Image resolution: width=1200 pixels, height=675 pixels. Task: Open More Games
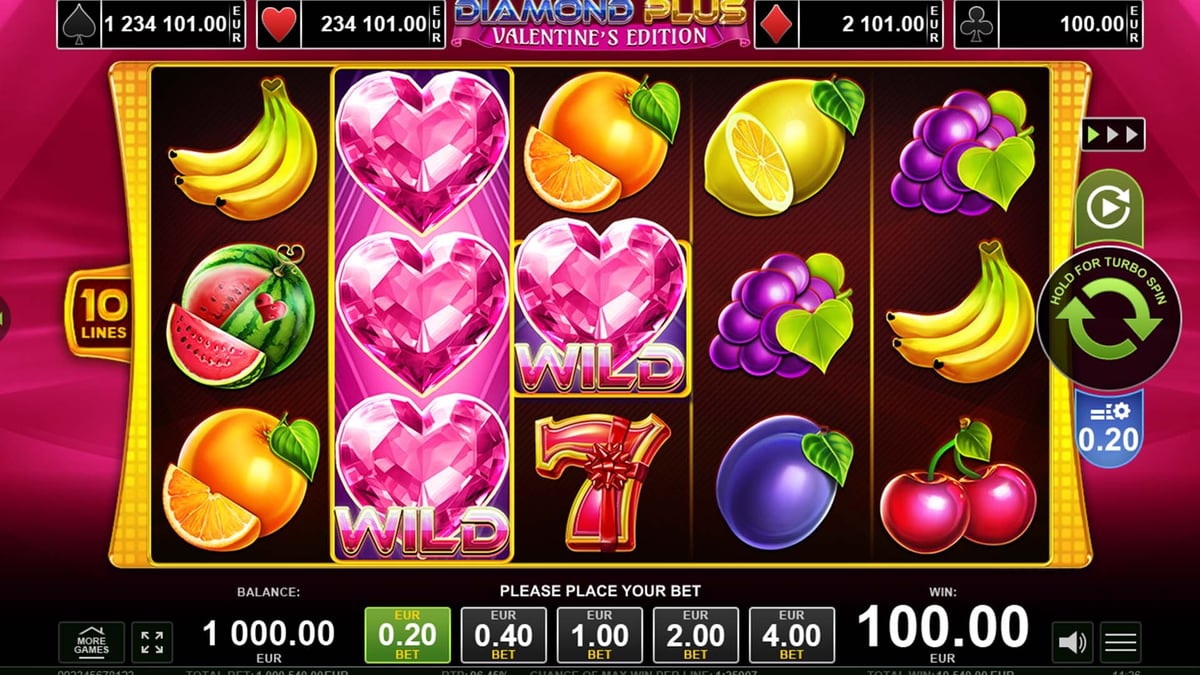(x=92, y=642)
